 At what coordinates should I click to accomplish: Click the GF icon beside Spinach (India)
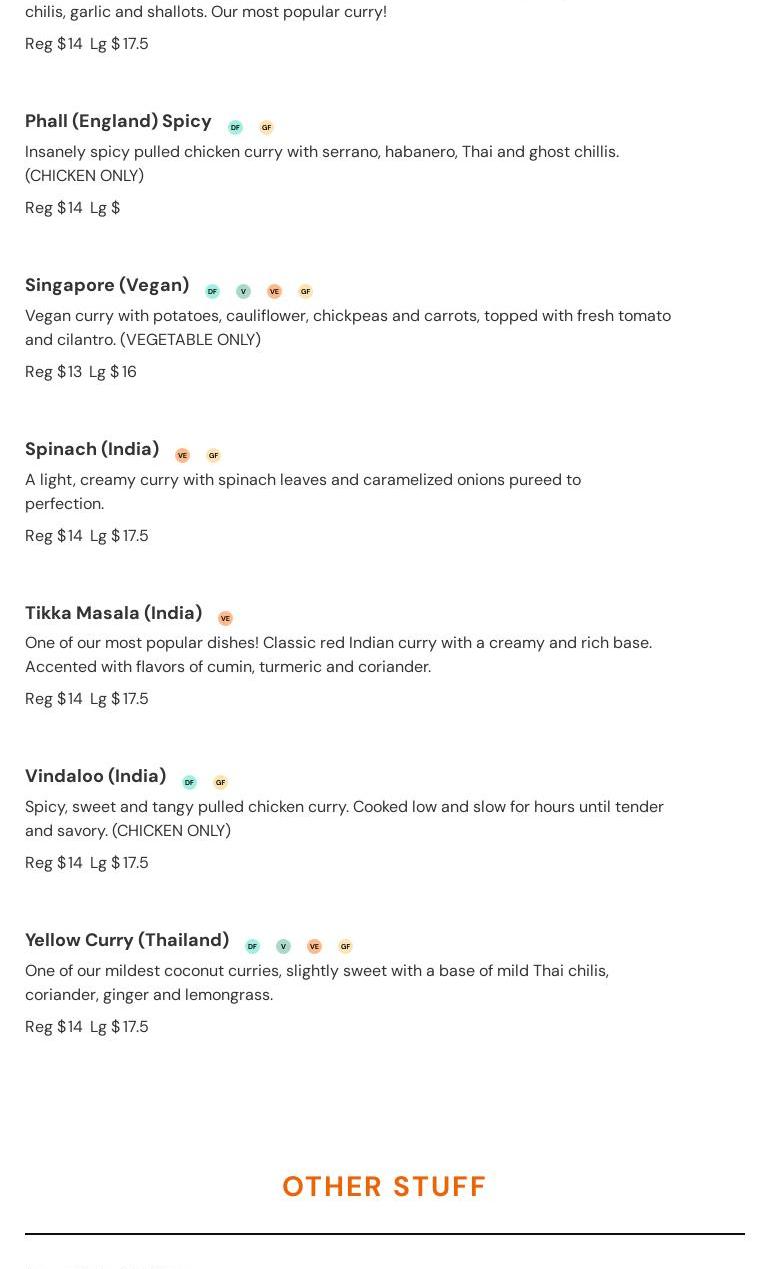pos(213,455)
